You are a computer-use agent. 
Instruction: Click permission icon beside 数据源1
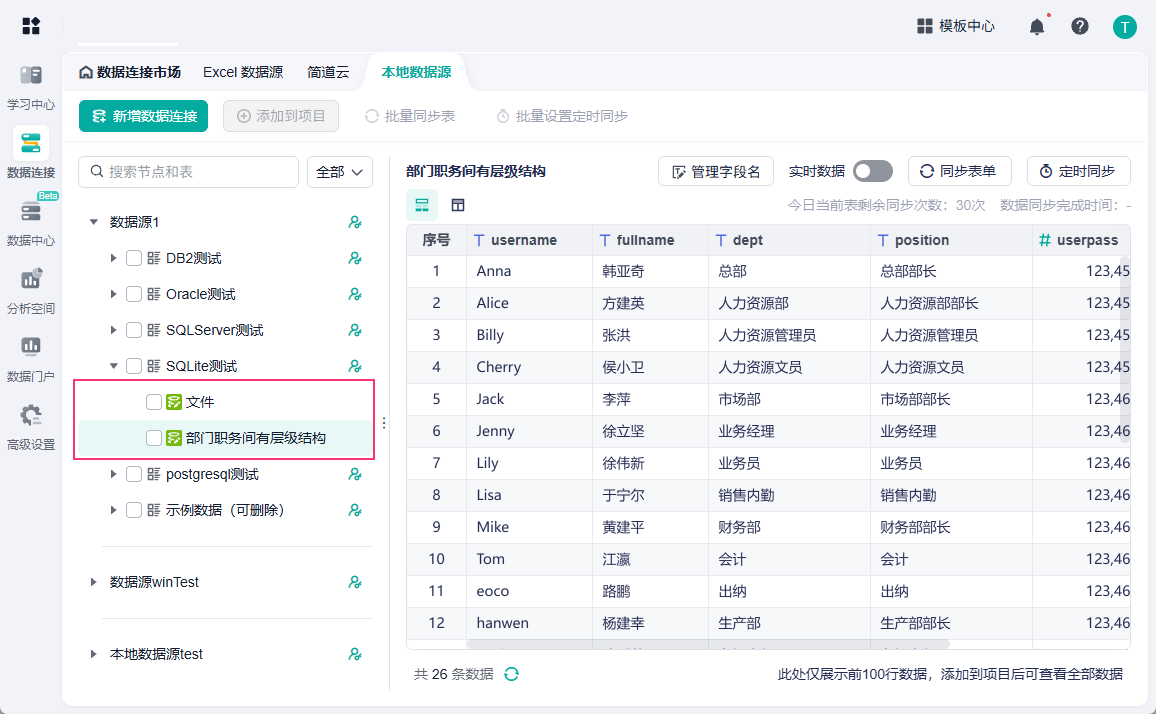coord(355,222)
